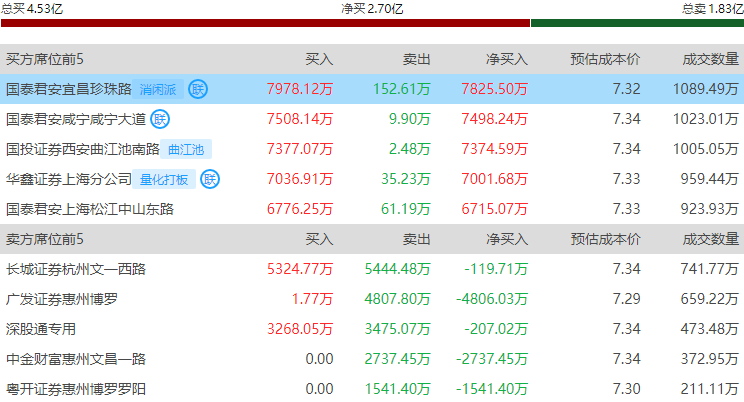Viewport: 744px width, 402px height.
Task: Open the 消闲派 tag
Action: coord(158,89)
